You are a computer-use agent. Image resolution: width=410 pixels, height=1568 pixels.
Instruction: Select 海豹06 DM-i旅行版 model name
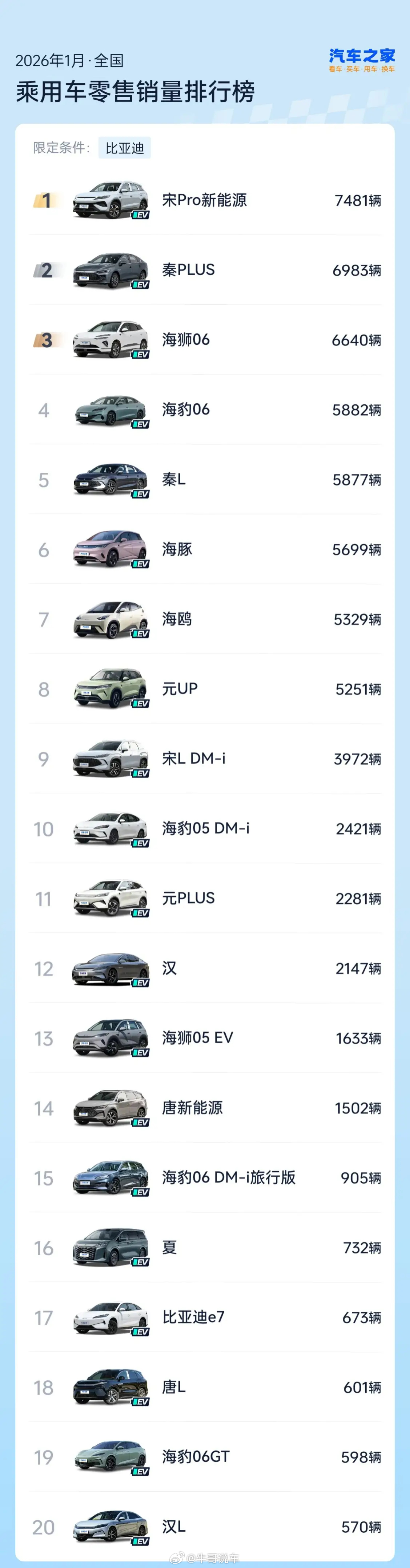point(228,1177)
